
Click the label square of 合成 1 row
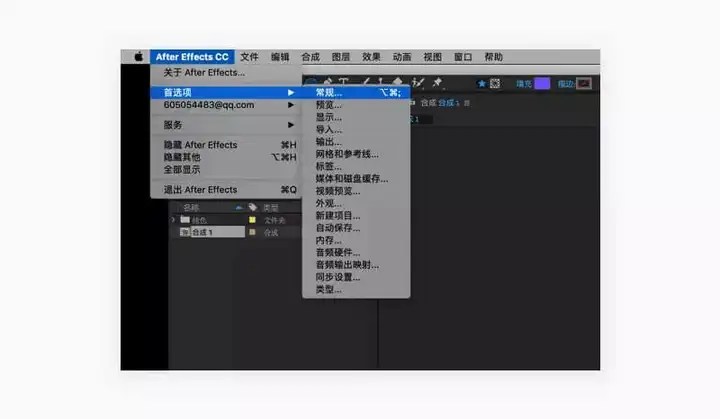tap(252, 232)
